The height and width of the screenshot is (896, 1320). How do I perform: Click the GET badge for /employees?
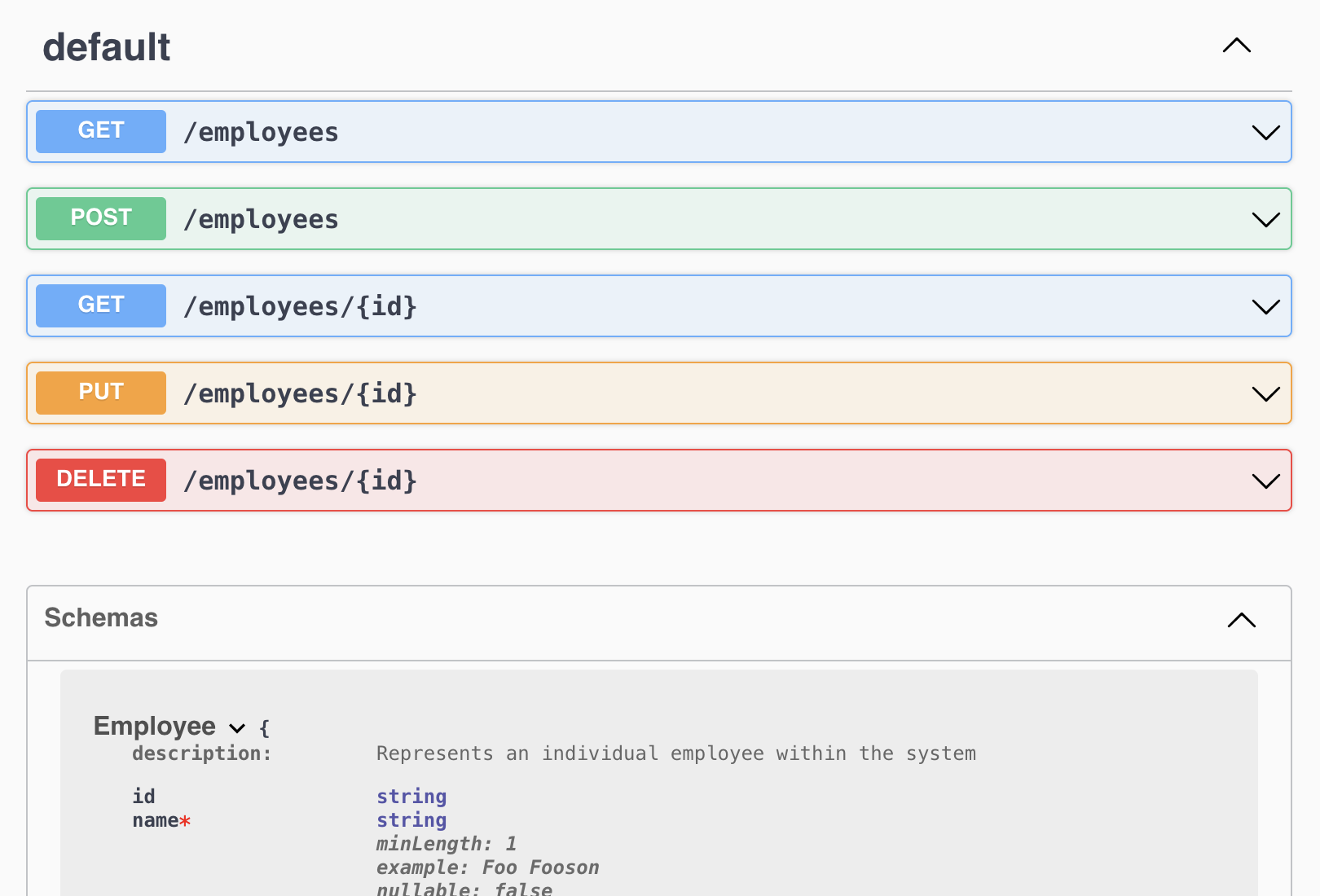tap(101, 131)
